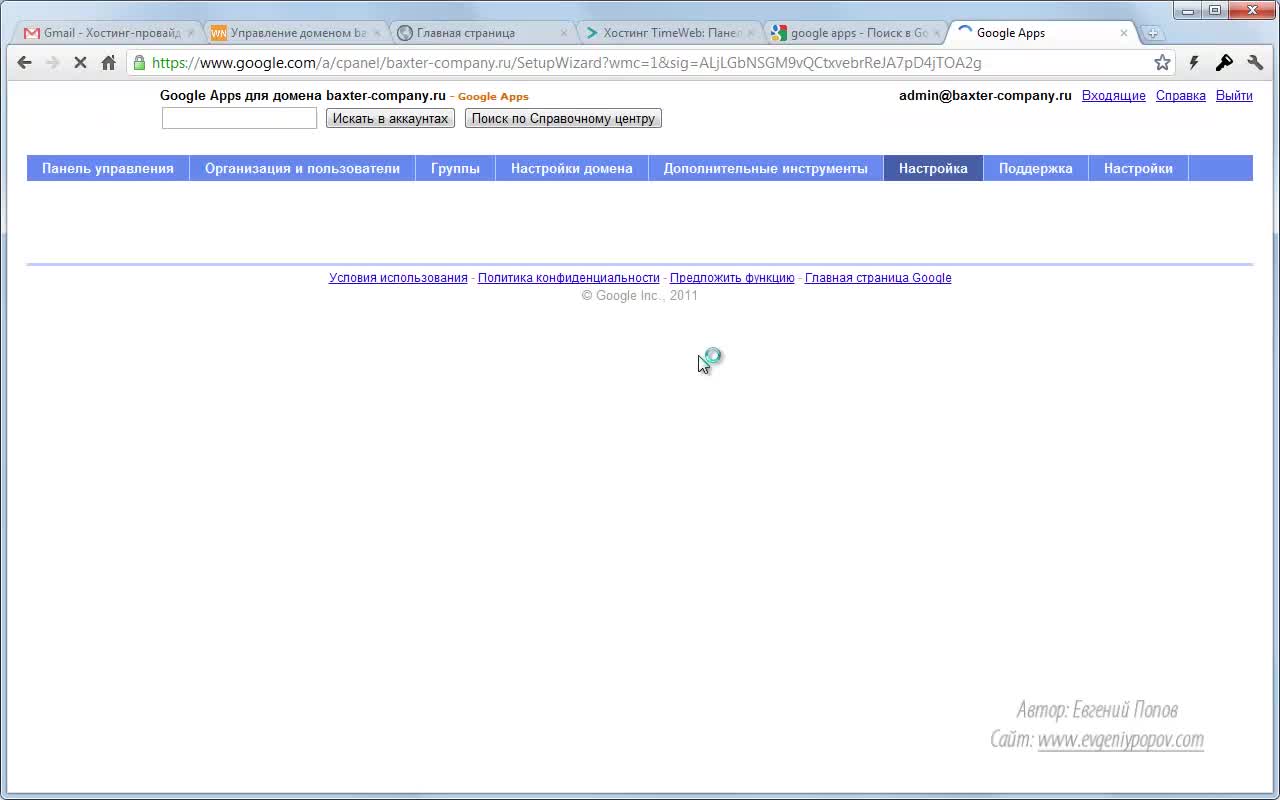
Task: Open Главная страница Google link
Action: pyautogui.click(x=878, y=278)
